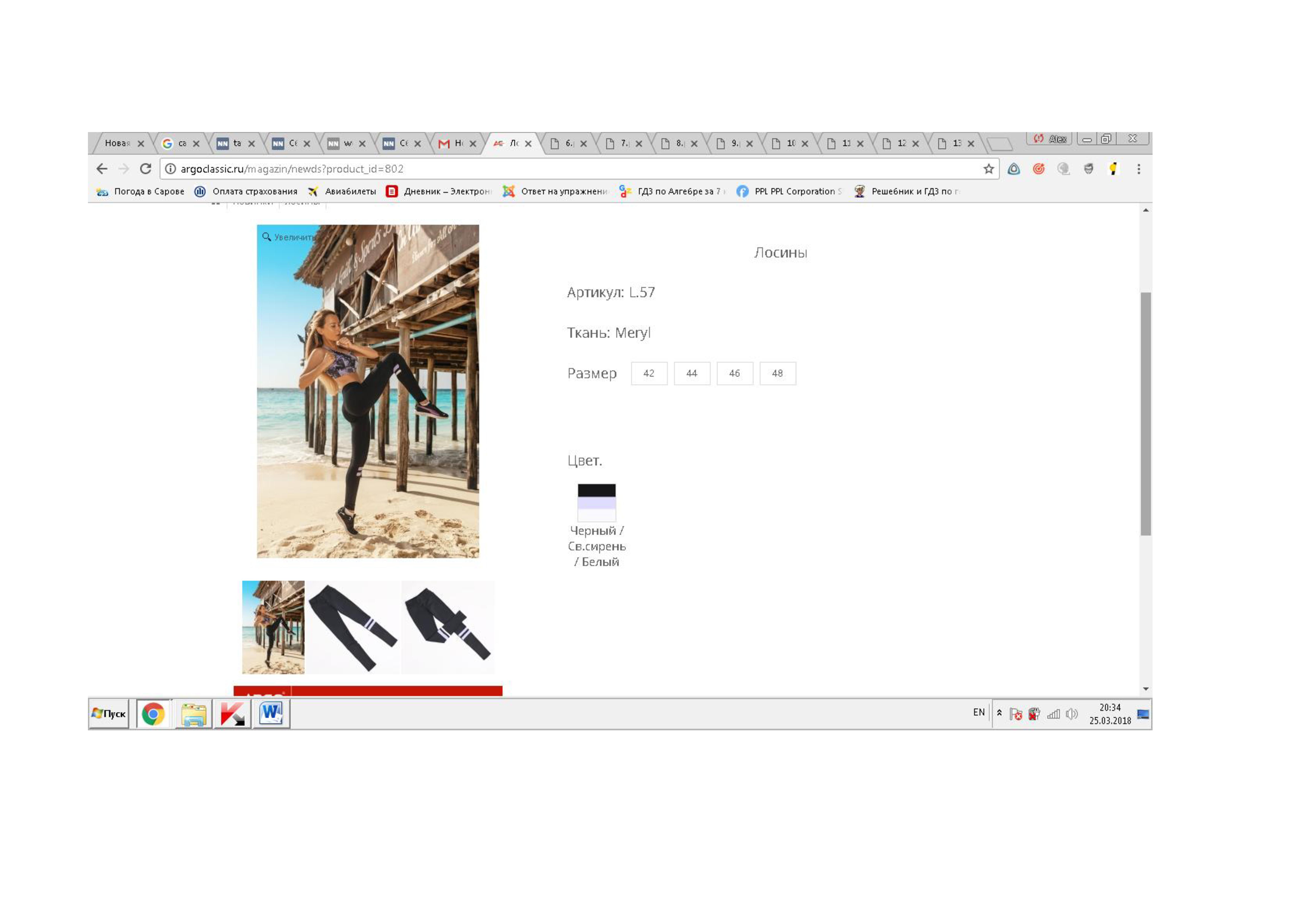Click the Alex profile button
This screenshot has width=1307, height=924.
(1050, 139)
